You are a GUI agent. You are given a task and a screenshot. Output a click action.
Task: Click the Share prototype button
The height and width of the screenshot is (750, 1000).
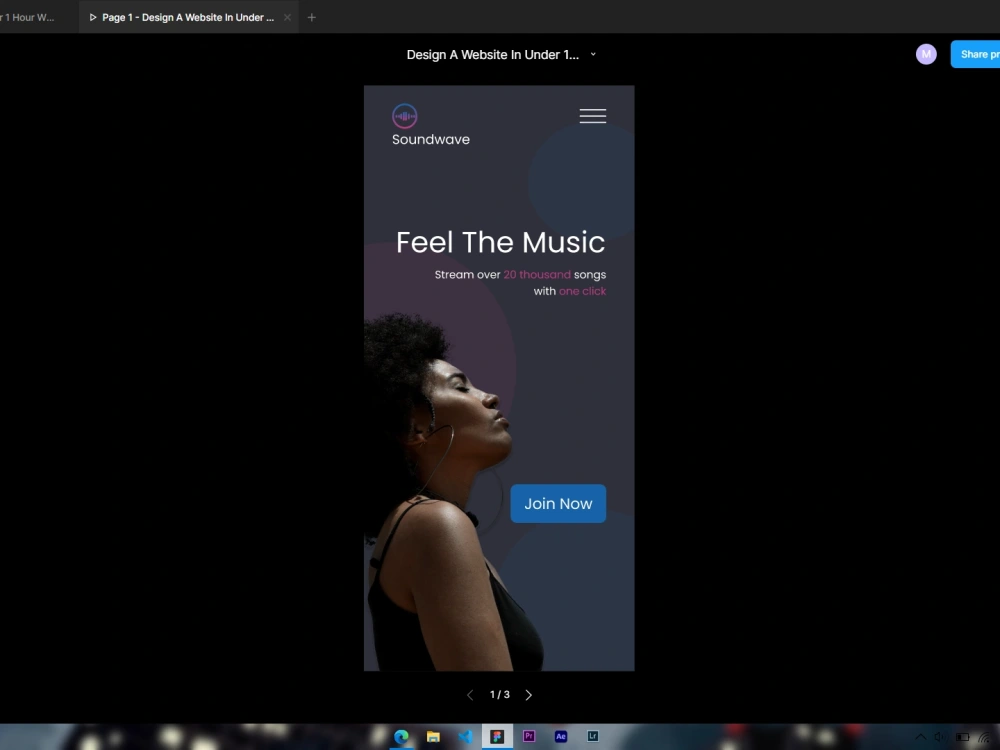[976, 54]
